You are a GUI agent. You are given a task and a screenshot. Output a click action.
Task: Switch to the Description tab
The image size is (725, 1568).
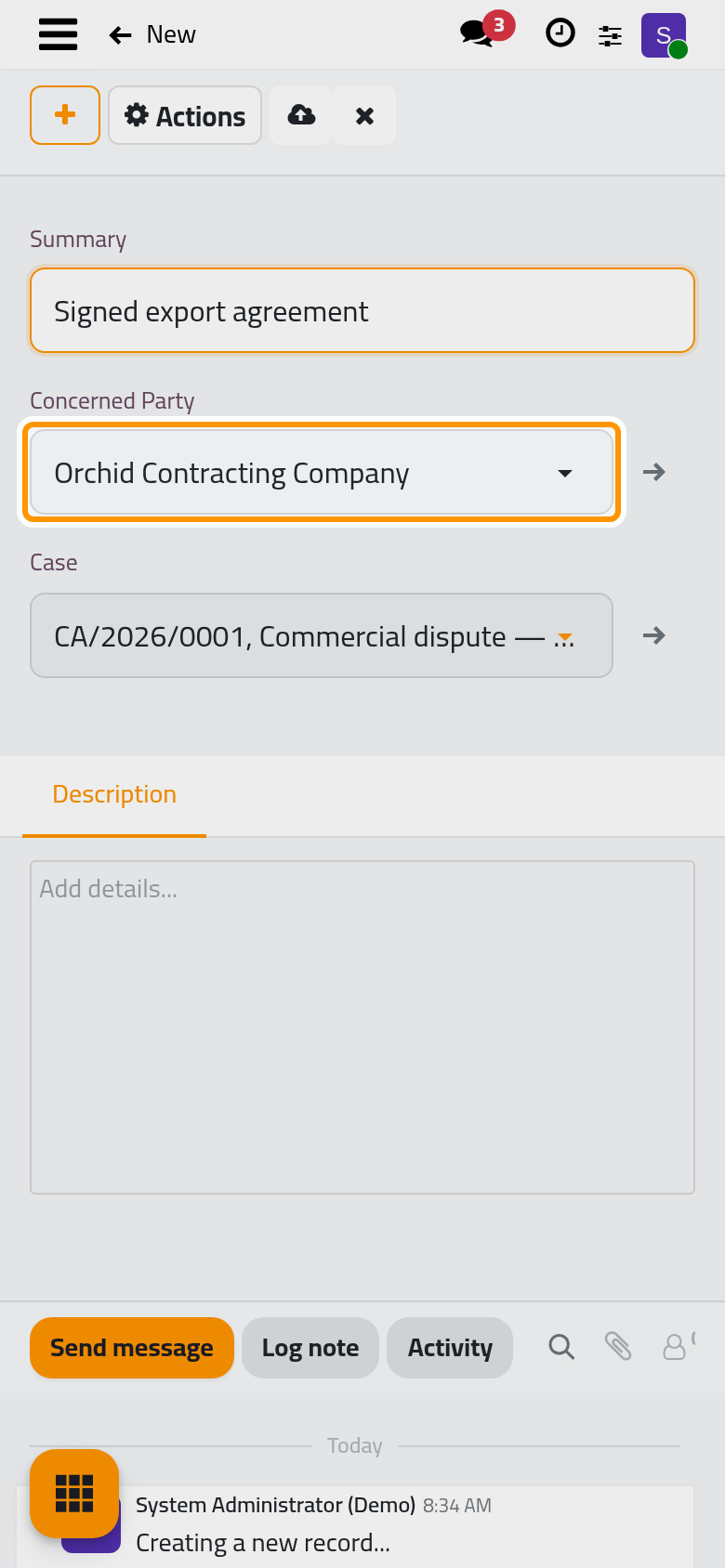point(114,795)
